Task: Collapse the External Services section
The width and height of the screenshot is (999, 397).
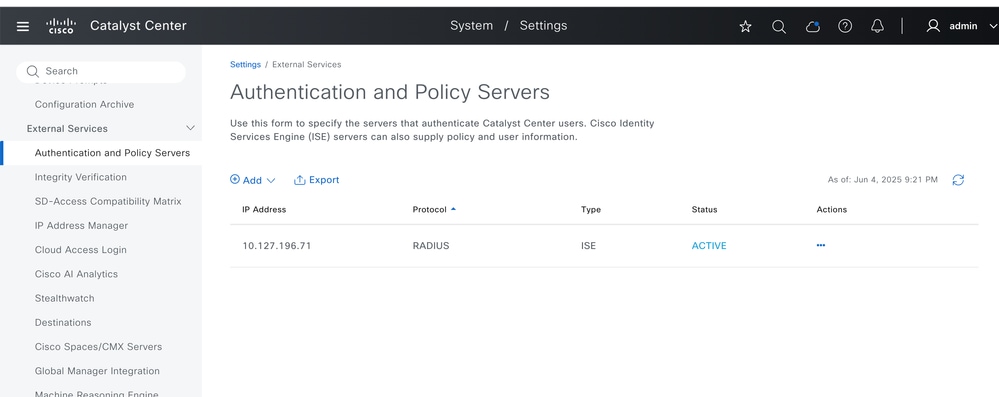Action: click(190, 128)
